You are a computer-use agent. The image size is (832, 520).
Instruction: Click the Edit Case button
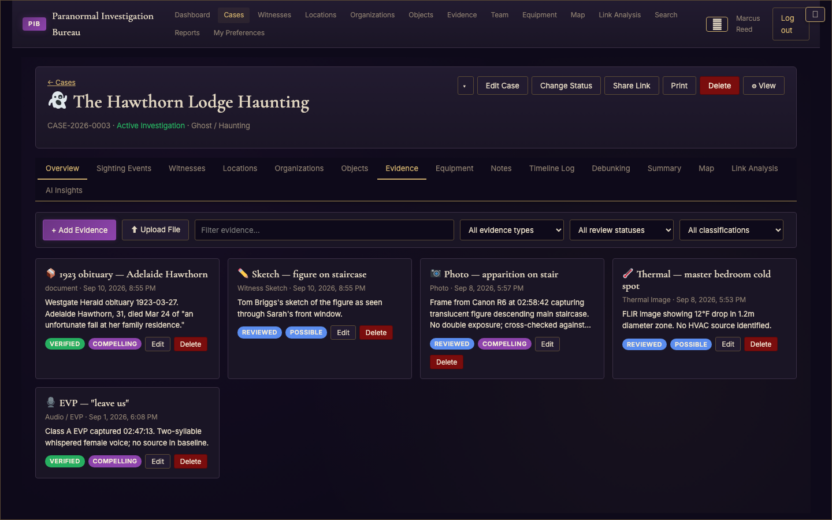[x=502, y=85]
